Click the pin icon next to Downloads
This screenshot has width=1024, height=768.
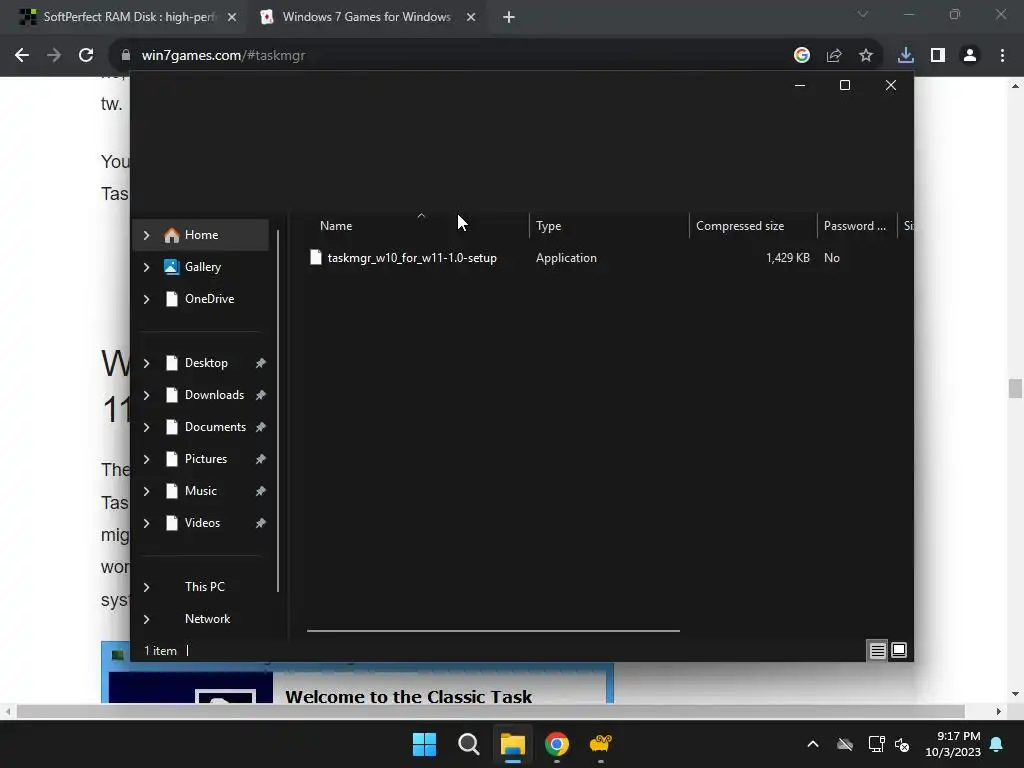[x=261, y=395]
